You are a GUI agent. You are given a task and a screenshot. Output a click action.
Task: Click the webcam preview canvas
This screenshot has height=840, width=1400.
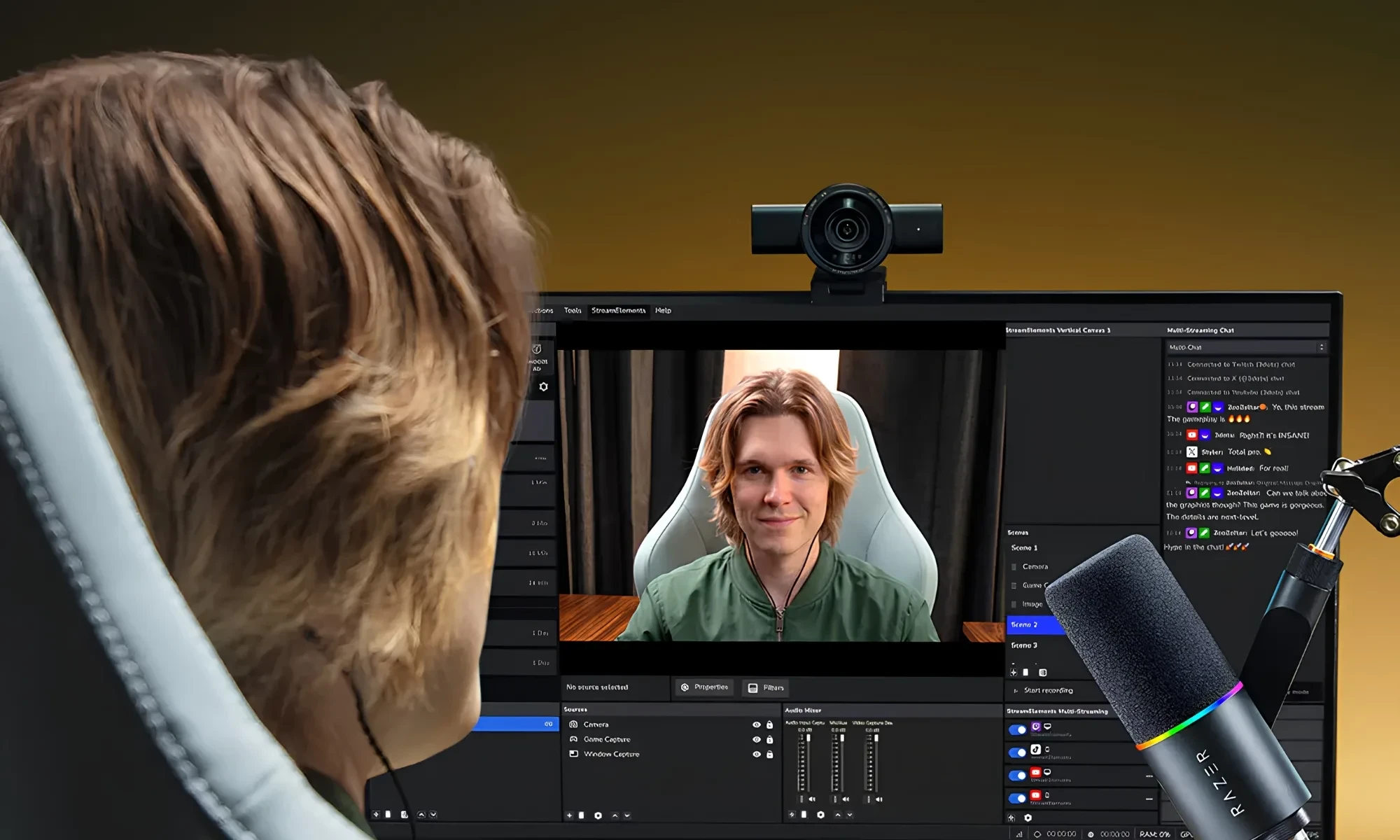click(781, 496)
